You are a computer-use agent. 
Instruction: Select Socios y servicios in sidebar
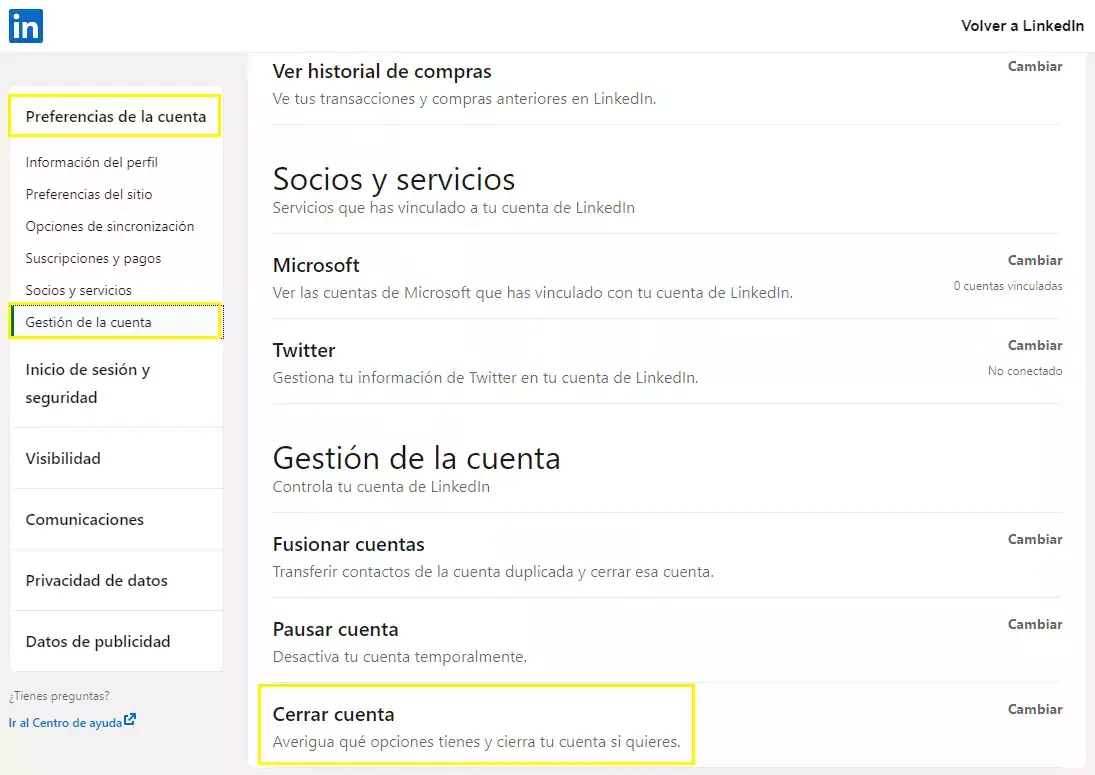click(78, 290)
